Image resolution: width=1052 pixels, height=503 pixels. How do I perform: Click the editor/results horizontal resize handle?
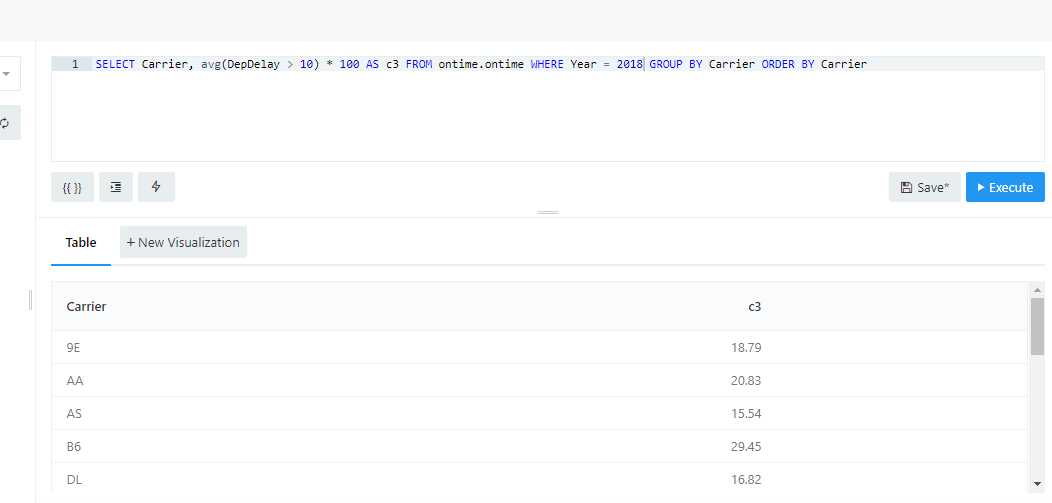click(x=548, y=213)
